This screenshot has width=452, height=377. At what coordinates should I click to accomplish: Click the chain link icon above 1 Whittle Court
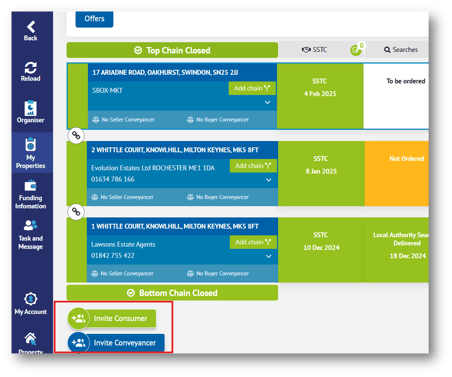click(x=76, y=212)
